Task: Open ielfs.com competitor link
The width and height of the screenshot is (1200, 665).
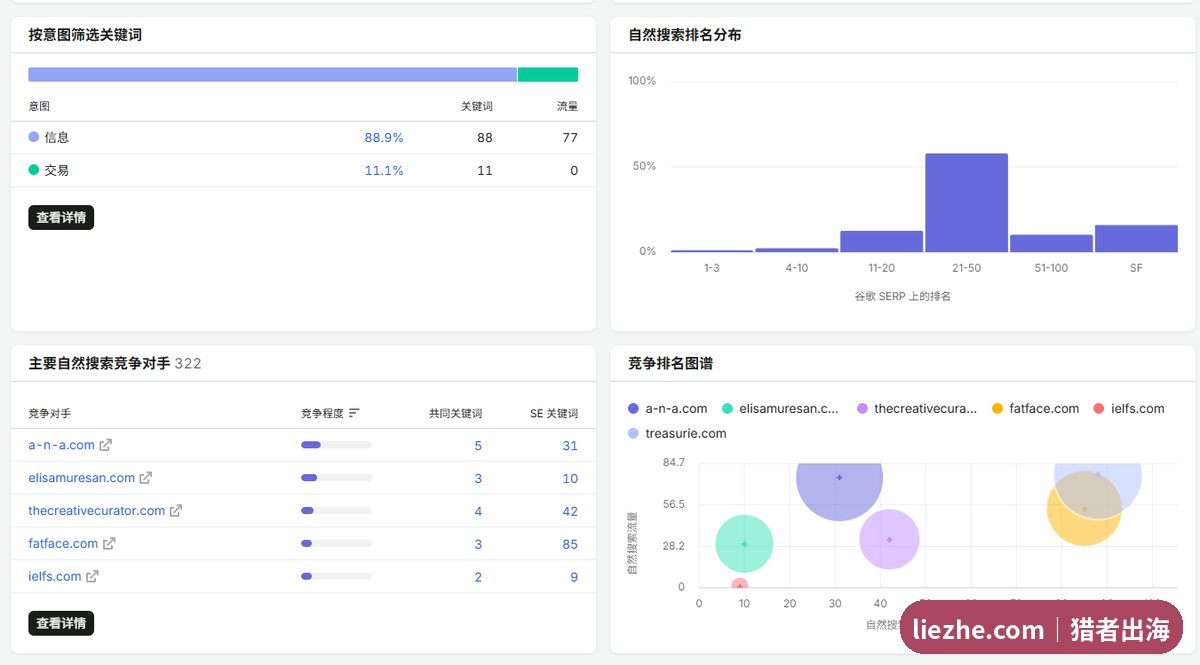Action: click(54, 577)
